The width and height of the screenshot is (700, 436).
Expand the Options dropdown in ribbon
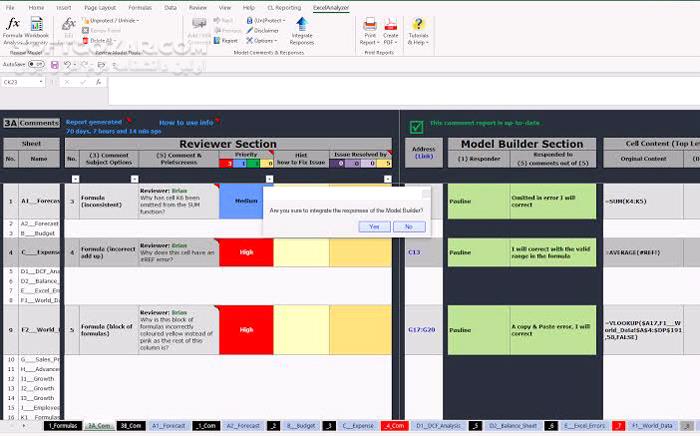pos(276,41)
